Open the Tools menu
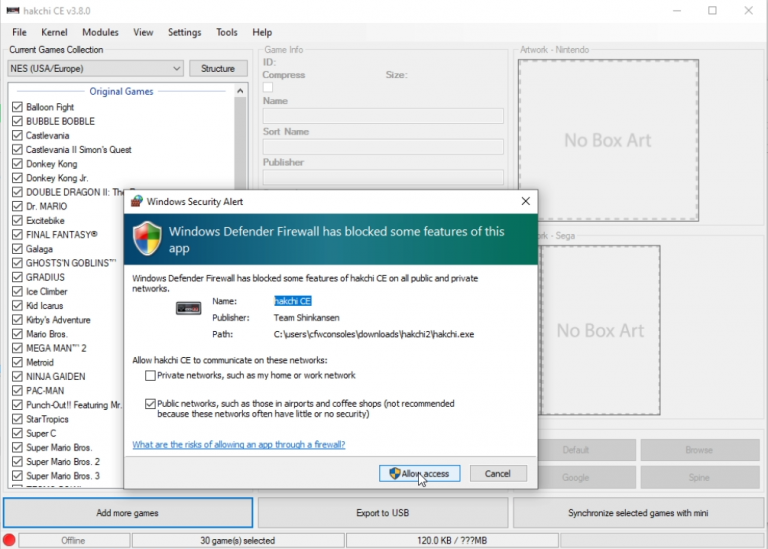This screenshot has height=549, width=768. [x=227, y=32]
